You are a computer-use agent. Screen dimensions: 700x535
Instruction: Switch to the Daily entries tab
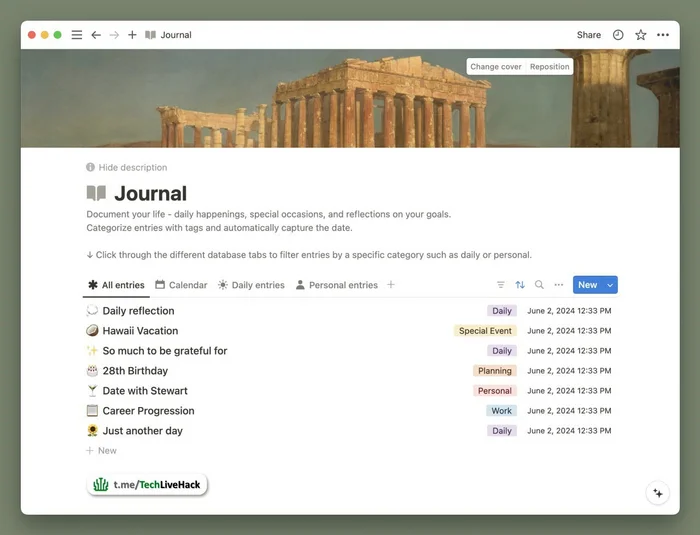click(x=251, y=285)
